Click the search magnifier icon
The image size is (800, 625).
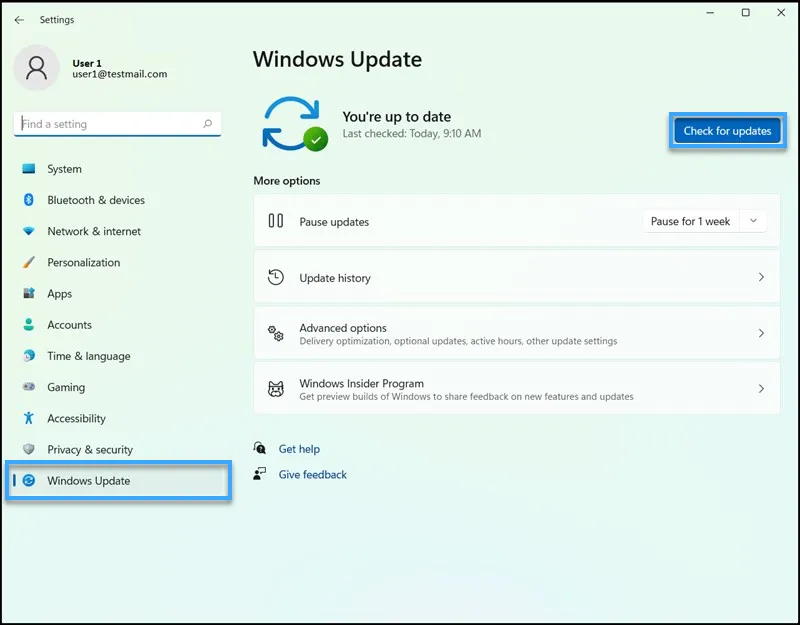[208, 123]
